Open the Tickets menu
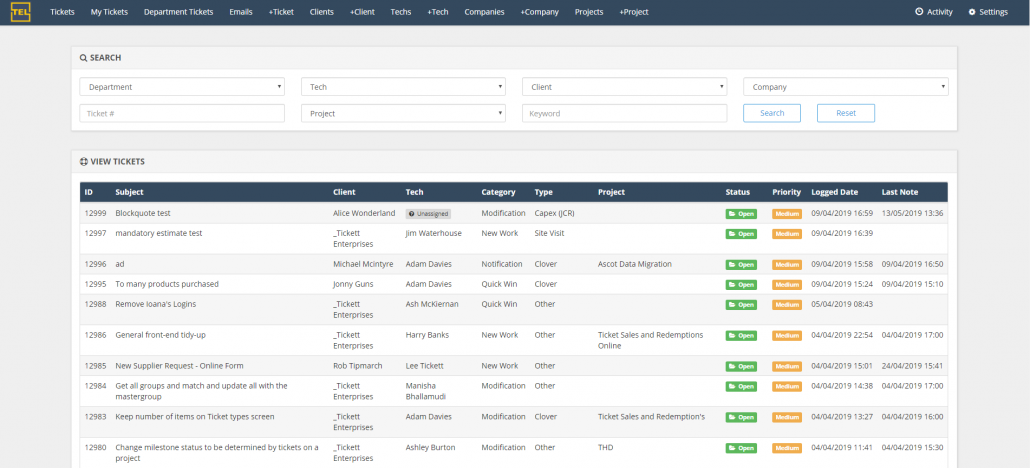1030x468 pixels. (x=62, y=12)
